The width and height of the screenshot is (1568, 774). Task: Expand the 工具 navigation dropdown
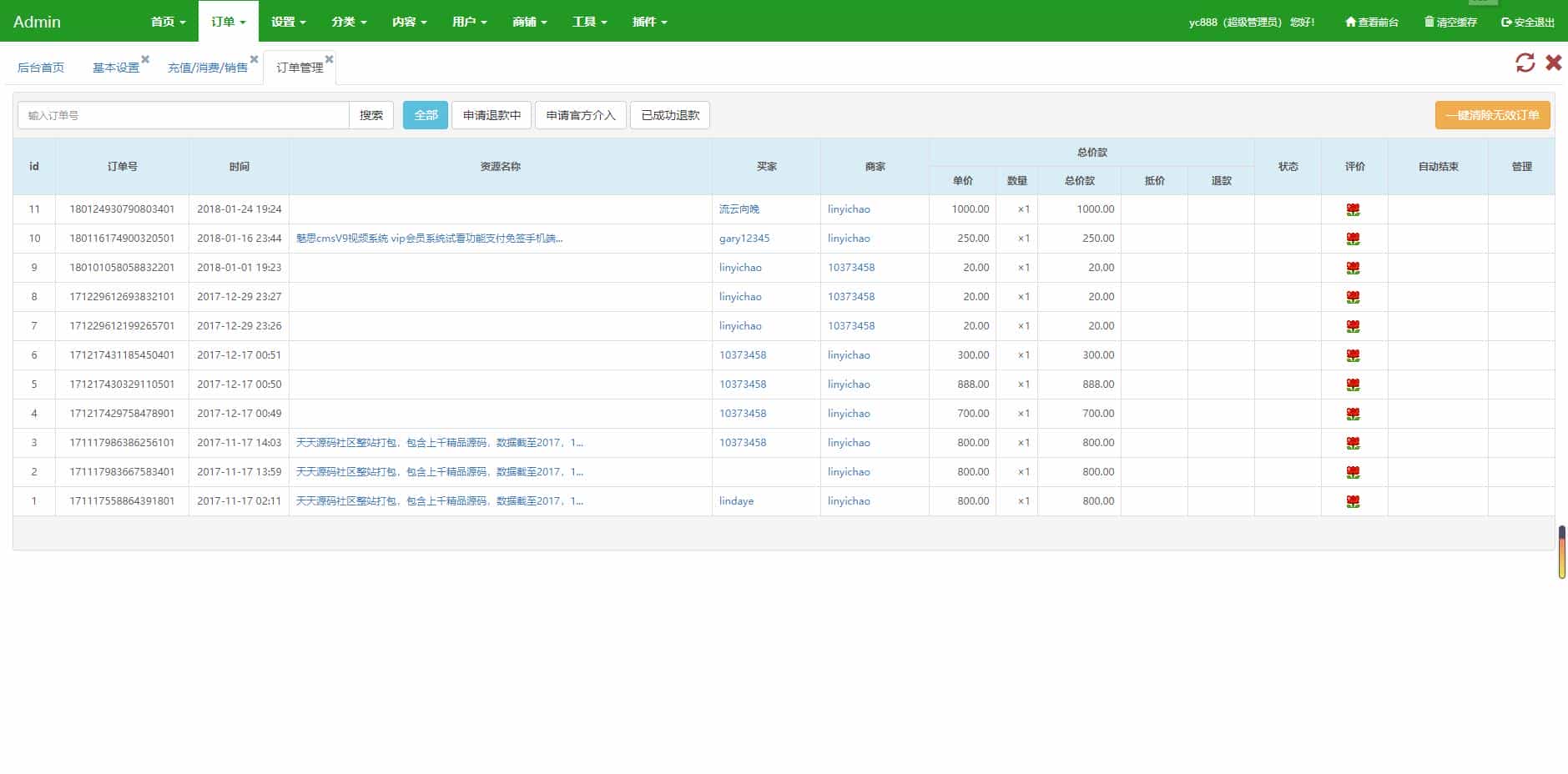[x=589, y=22]
